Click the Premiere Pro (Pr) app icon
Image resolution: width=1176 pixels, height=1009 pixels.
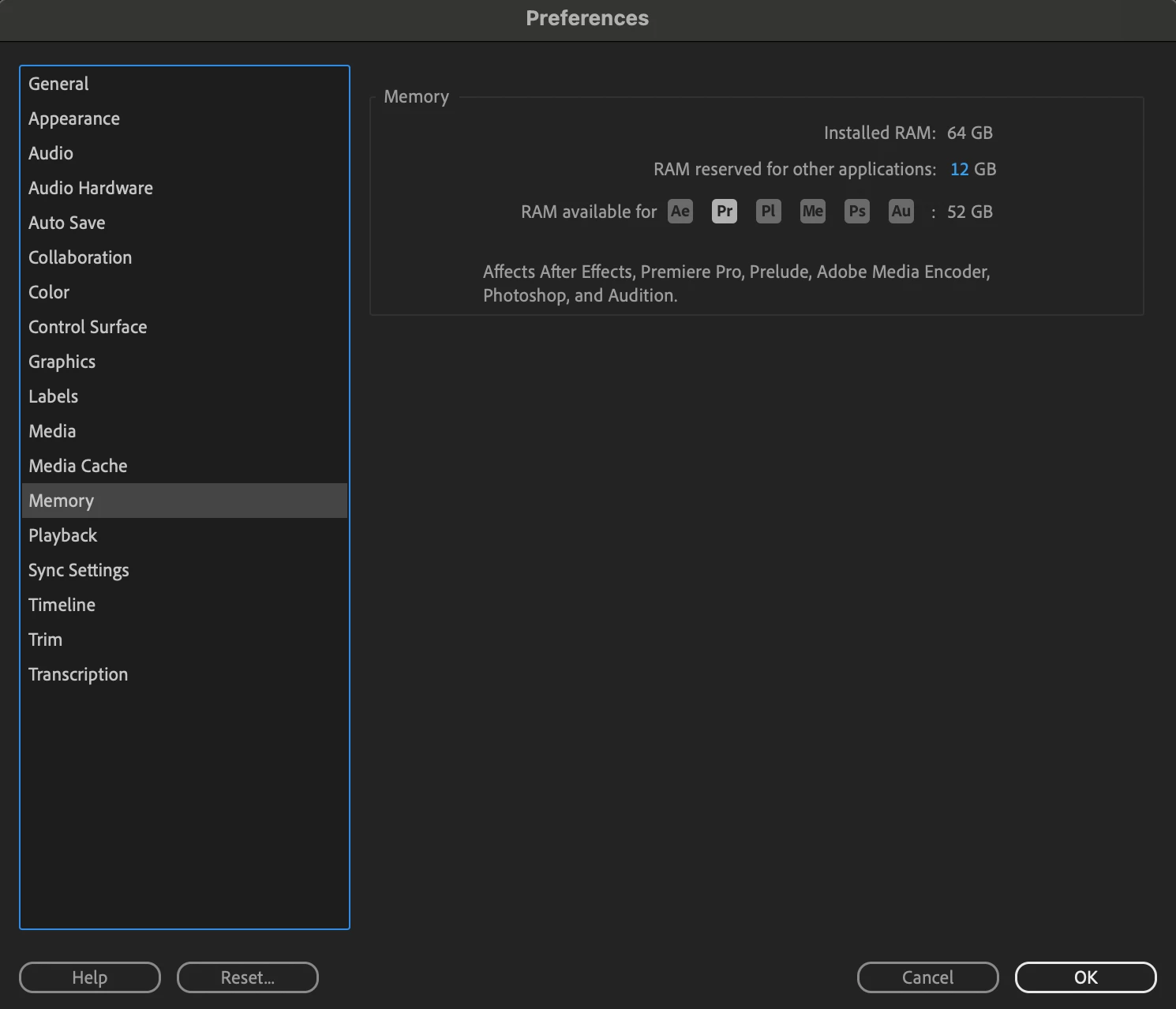[725, 212]
